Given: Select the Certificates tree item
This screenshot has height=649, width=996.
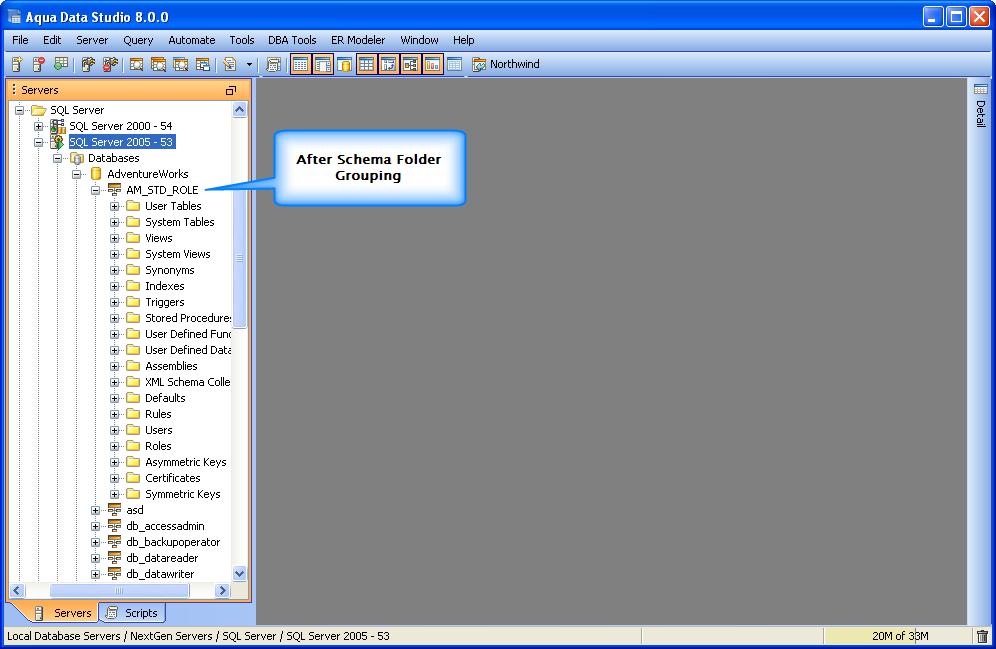Looking at the screenshot, I should (x=173, y=478).
